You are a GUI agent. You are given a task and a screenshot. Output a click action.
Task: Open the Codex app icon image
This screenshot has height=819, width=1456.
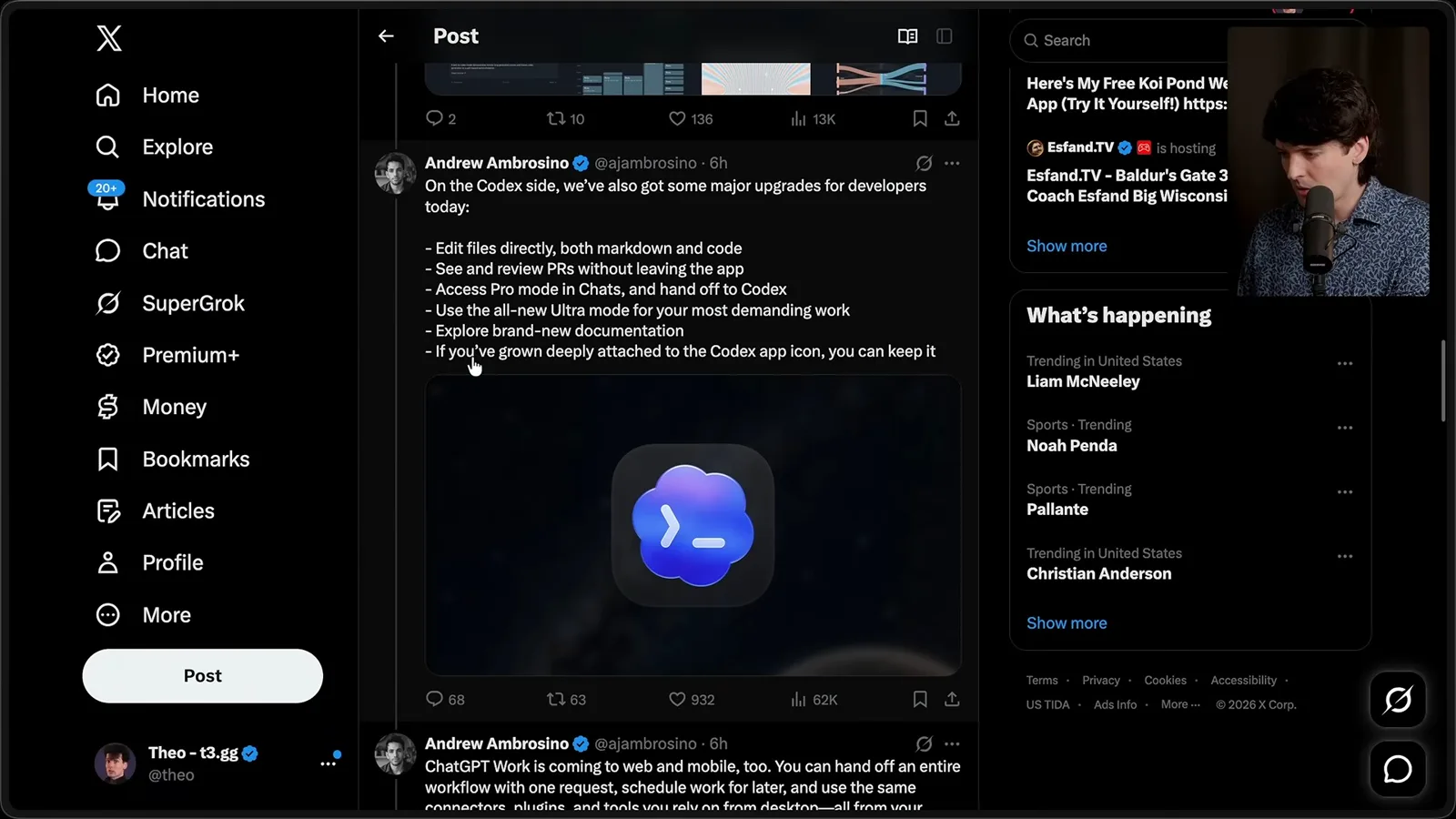(x=693, y=525)
